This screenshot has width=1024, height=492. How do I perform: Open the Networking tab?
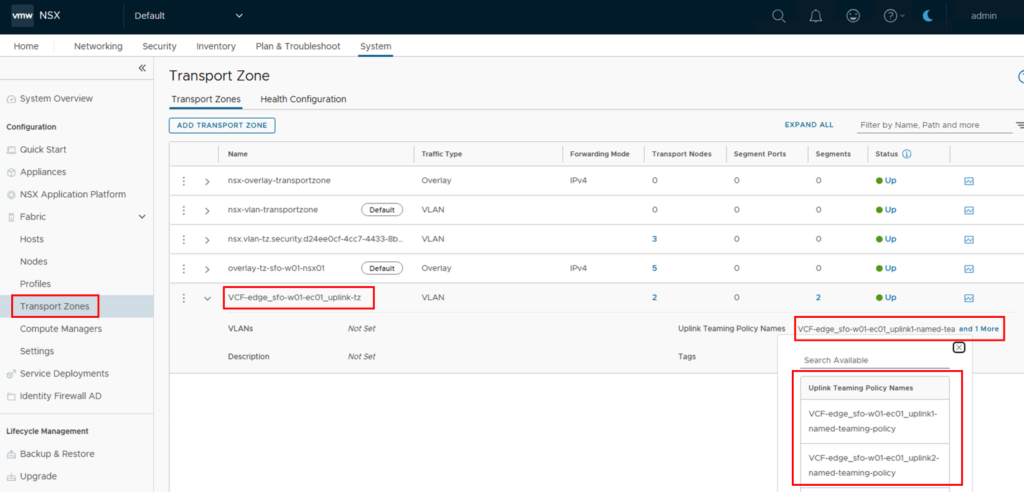click(98, 46)
